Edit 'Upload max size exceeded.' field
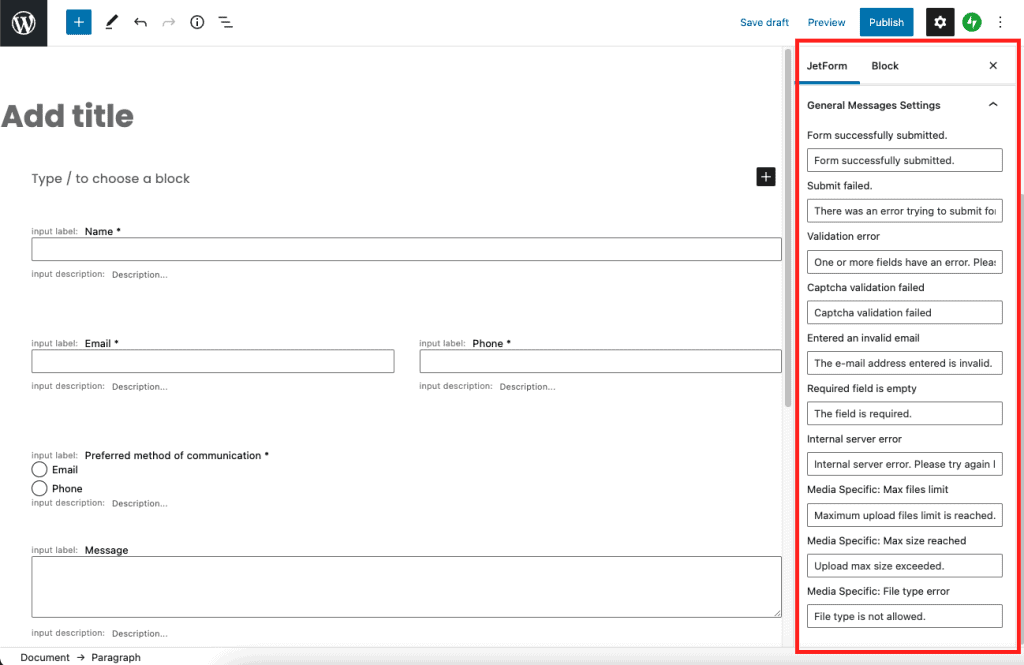 [x=904, y=566]
